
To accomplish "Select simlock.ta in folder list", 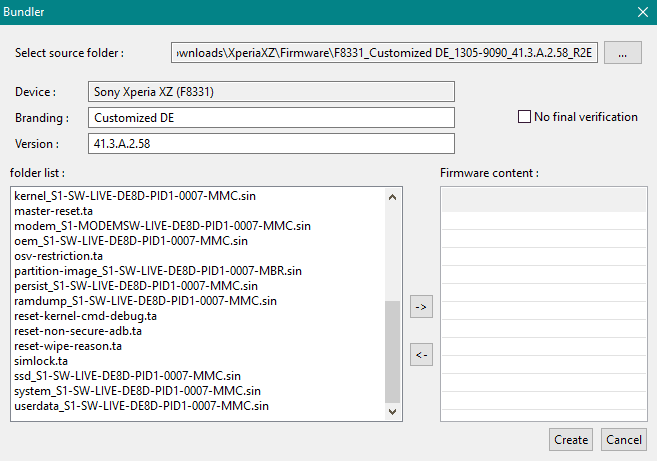I will point(41,361).
